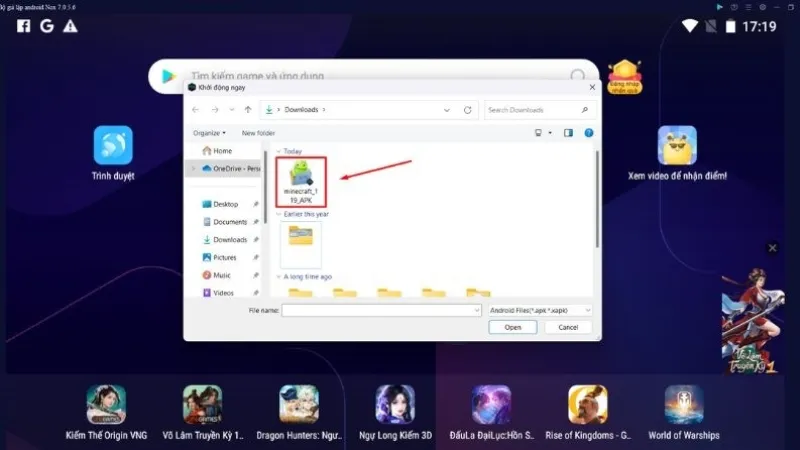800x450 pixels.
Task: Click the Google G icon in status bar
Action: coord(47,26)
